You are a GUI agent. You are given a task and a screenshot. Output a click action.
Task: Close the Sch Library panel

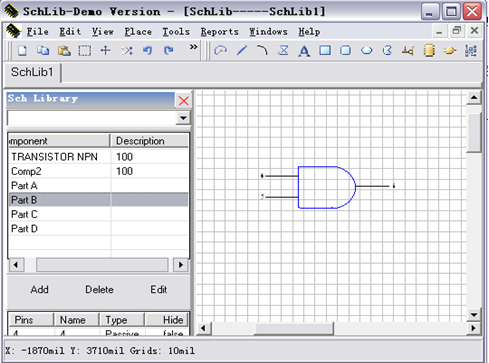coord(184,100)
